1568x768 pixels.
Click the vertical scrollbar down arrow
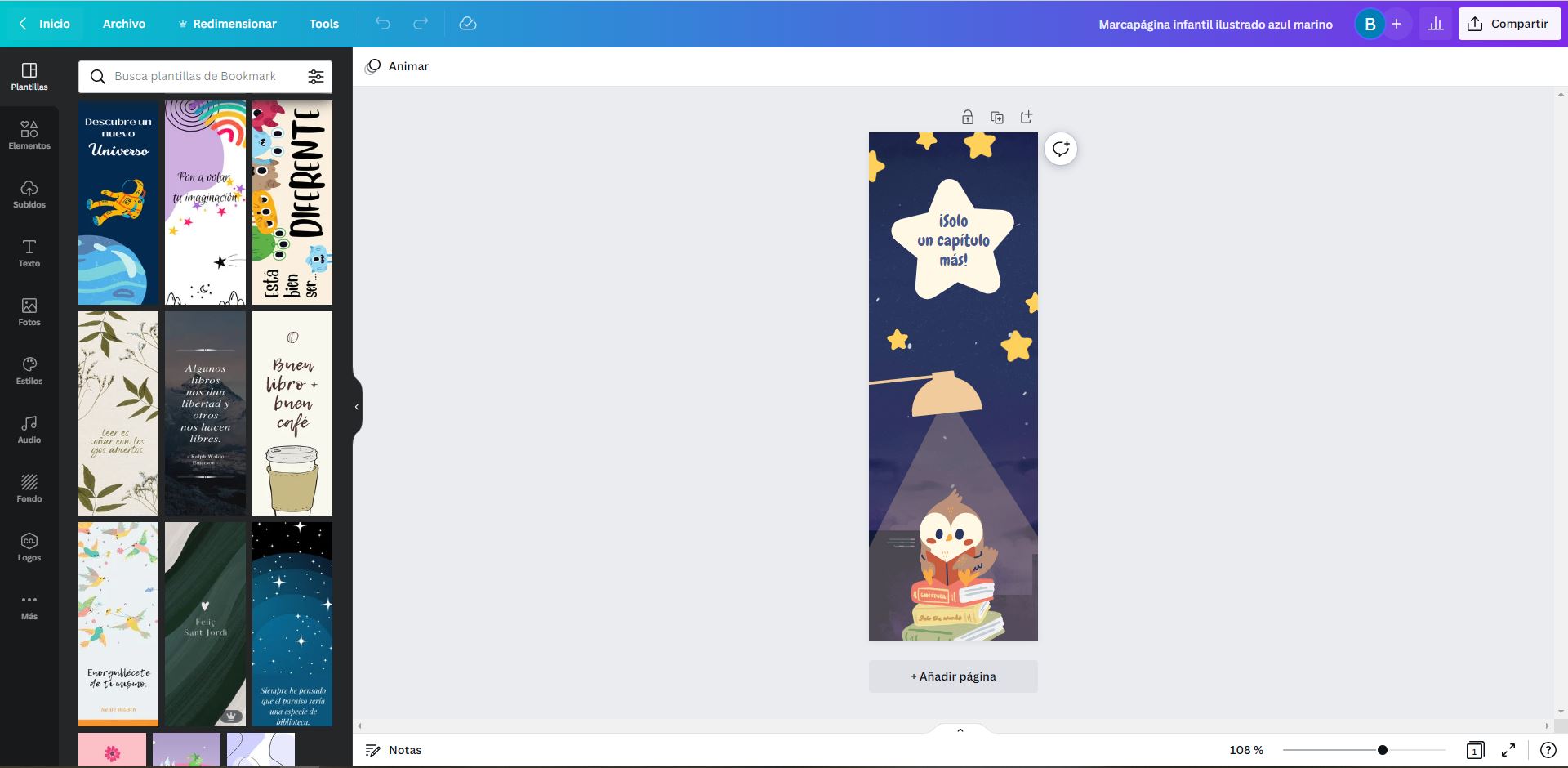(1561, 712)
